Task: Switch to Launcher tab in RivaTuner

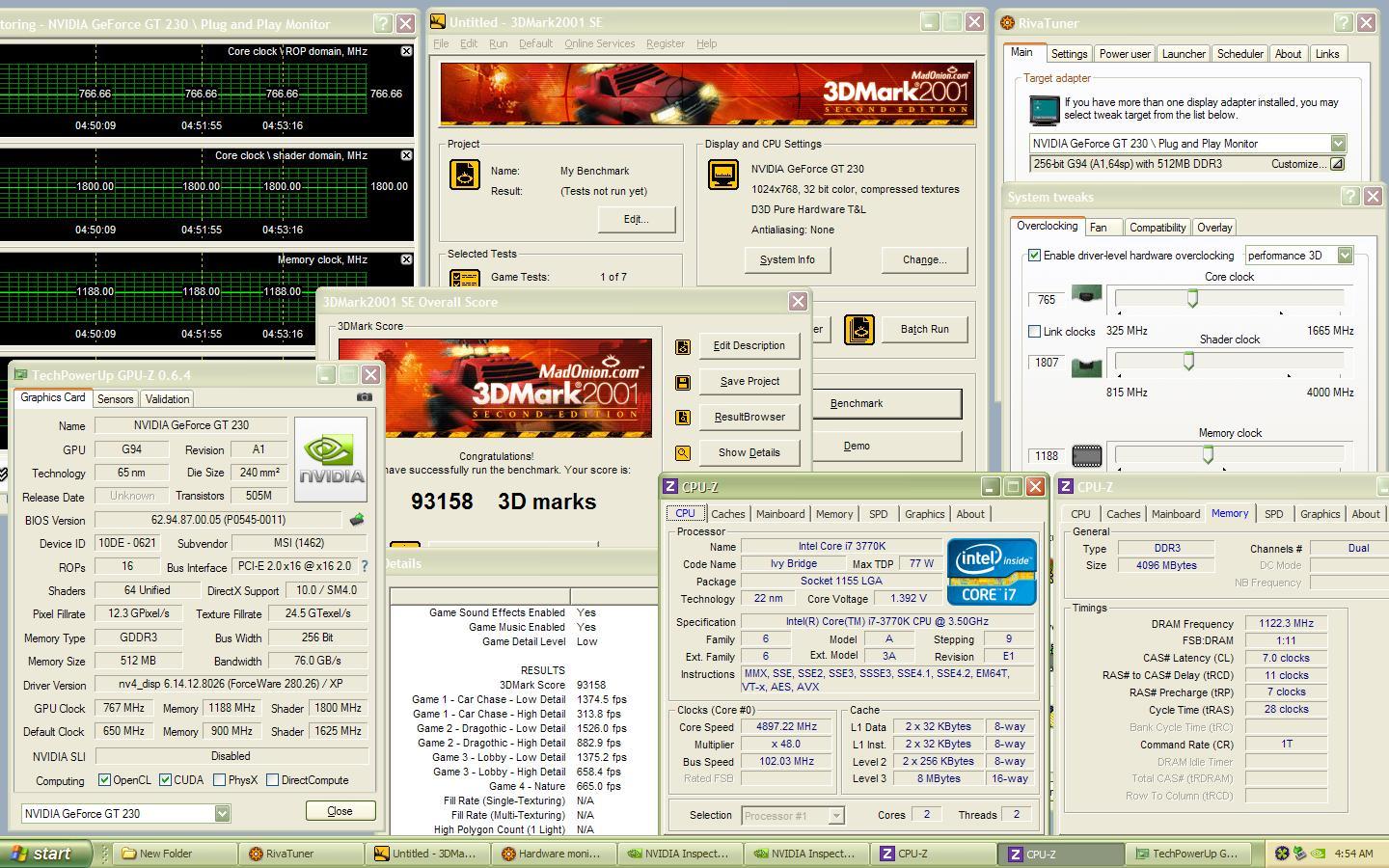Action: 1184,54
